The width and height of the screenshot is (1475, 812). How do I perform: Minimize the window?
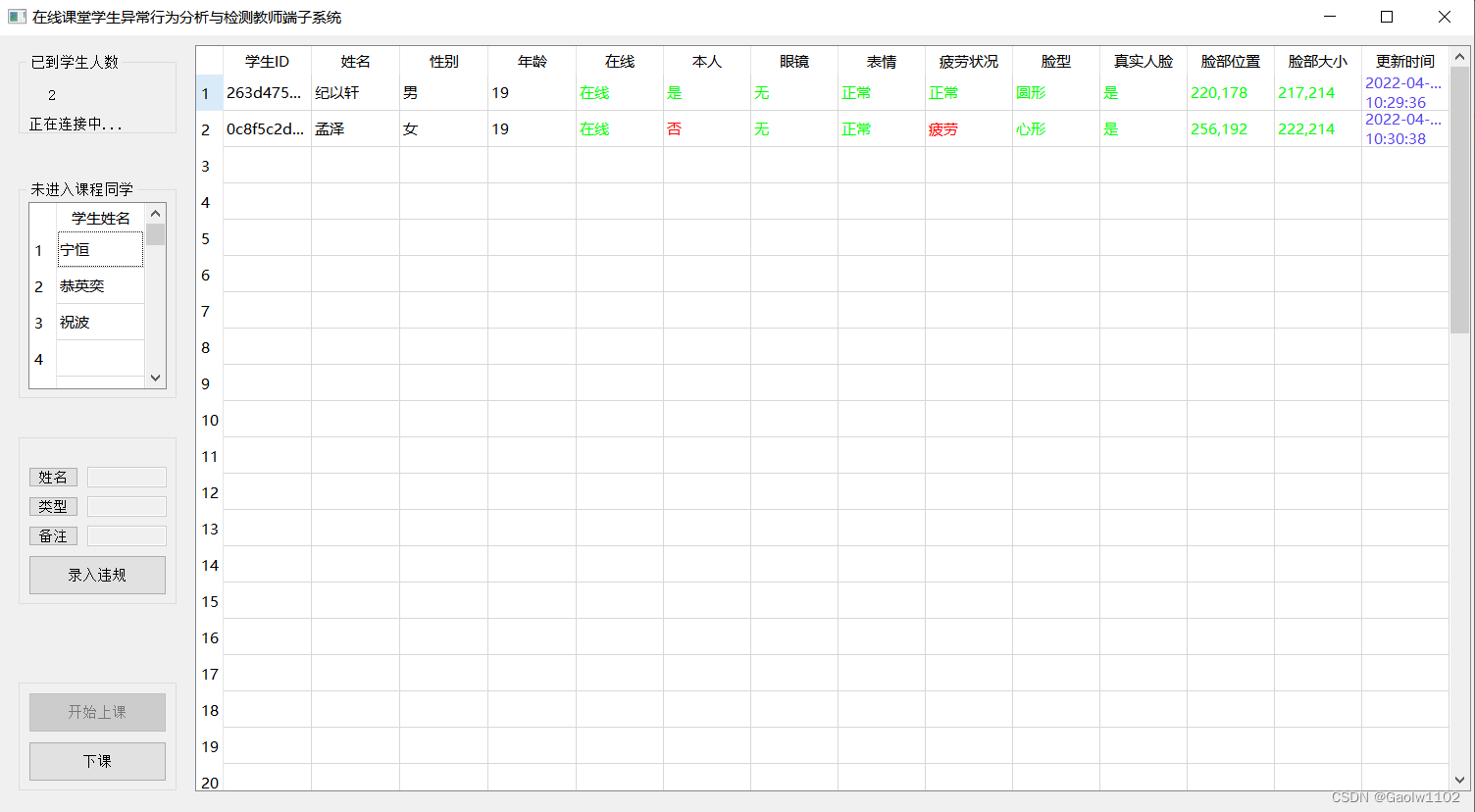(1330, 17)
